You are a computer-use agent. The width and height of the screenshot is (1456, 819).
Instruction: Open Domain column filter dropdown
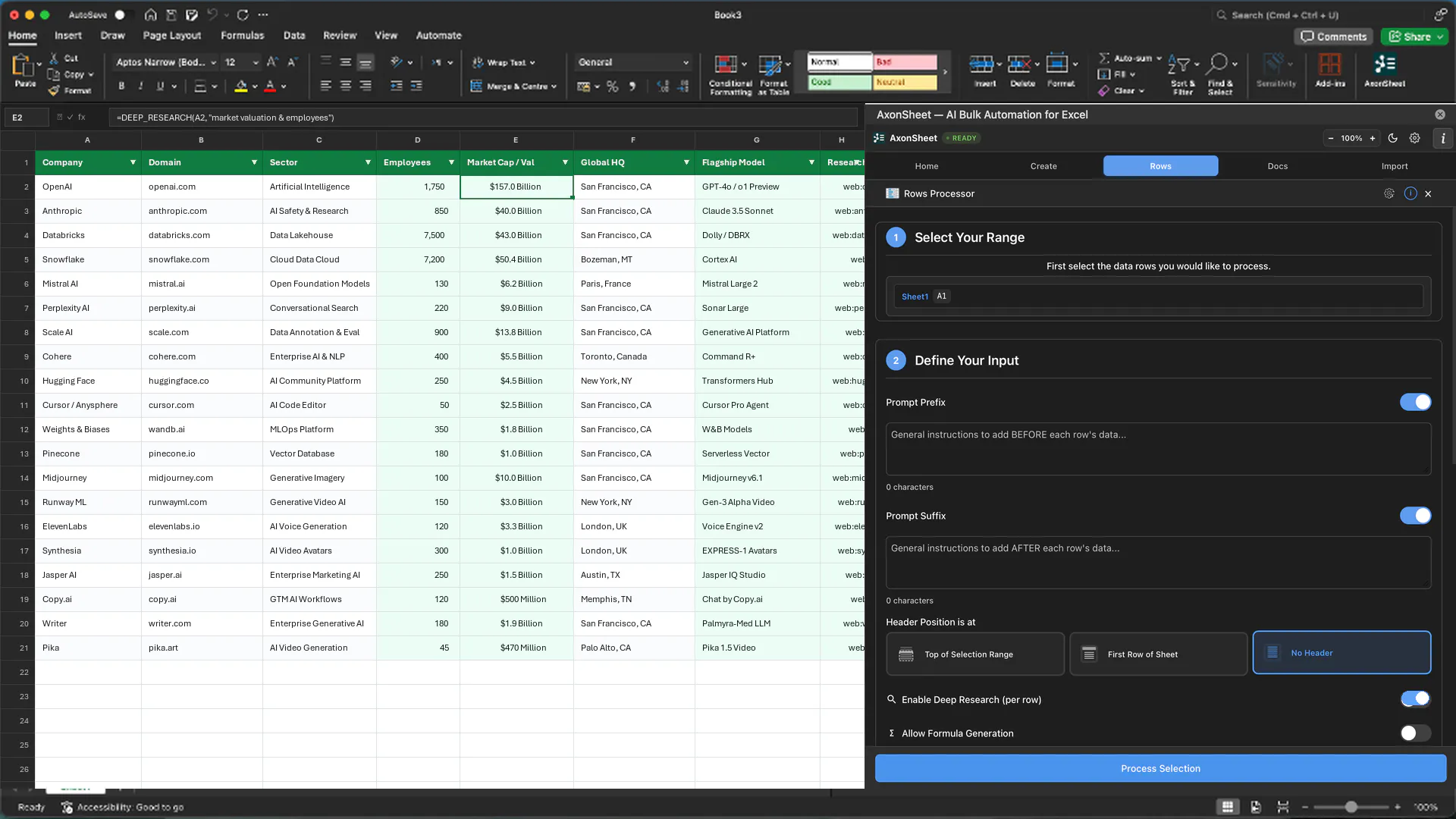pyautogui.click(x=254, y=162)
